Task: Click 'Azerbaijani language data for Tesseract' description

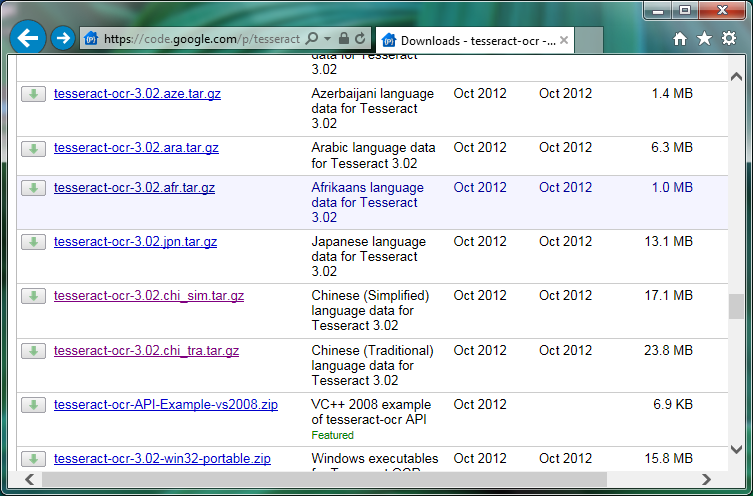Action: [x=373, y=109]
